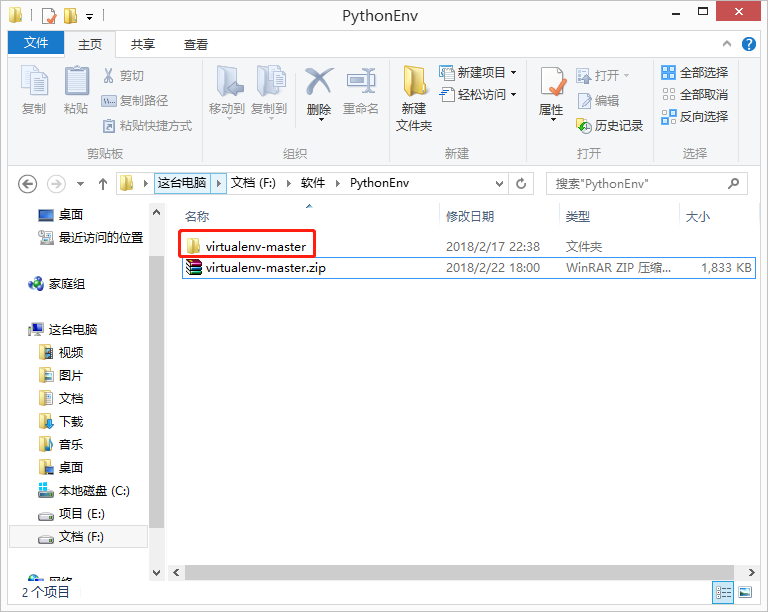Open Music (音乐) folder in navigation pane
Image resolution: width=768 pixels, height=612 pixels.
click(62, 445)
